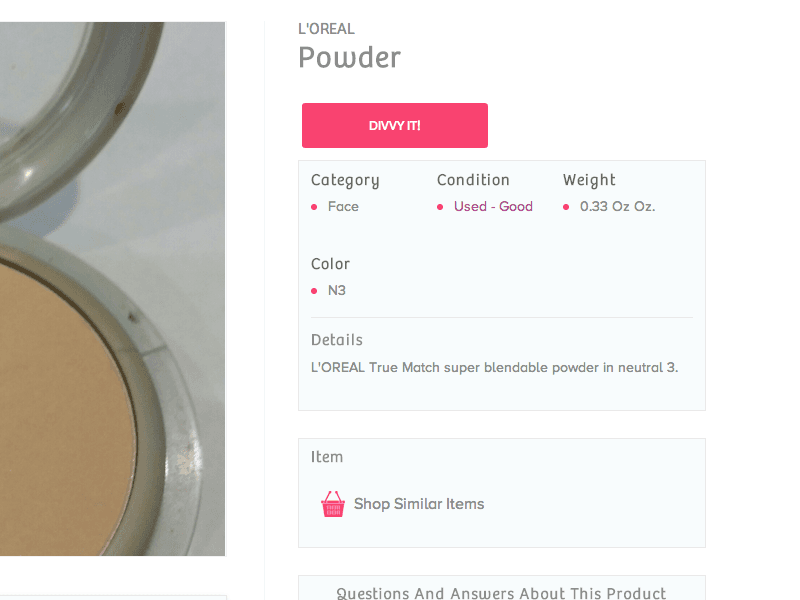Viewport: 800px width, 600px height.
Task: Click the 0.33 Oz weight value
Action: pos(617,207)
